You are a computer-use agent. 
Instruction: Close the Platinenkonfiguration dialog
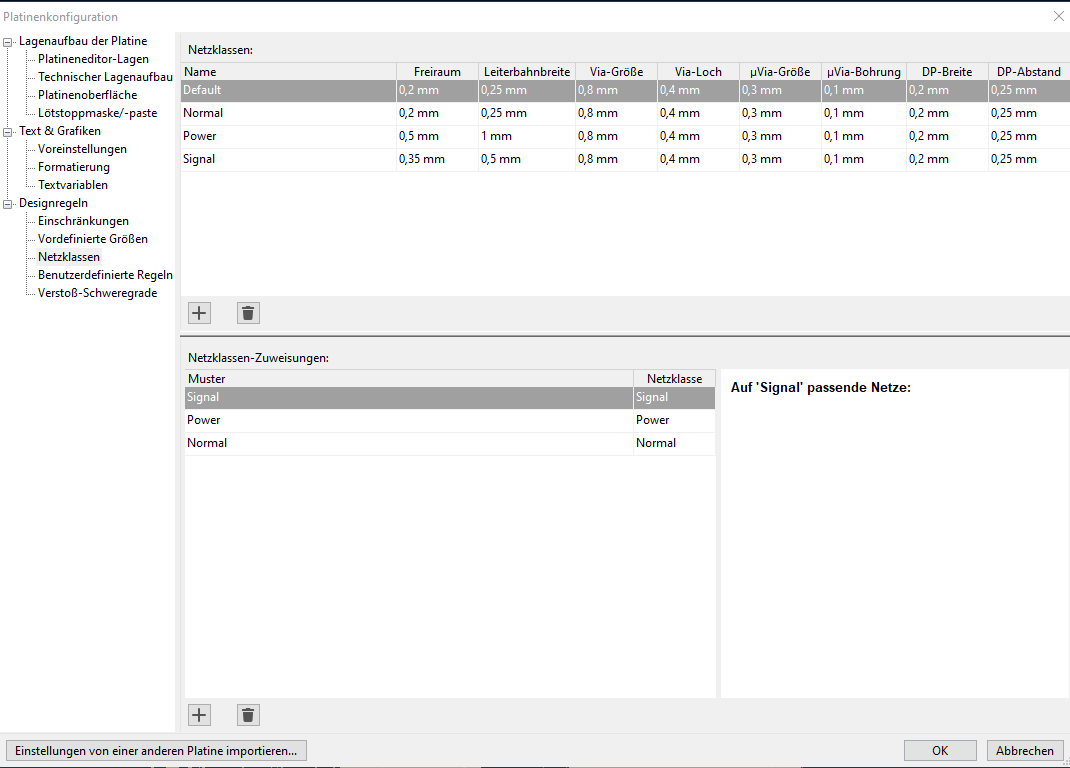tap(1058, 16)
